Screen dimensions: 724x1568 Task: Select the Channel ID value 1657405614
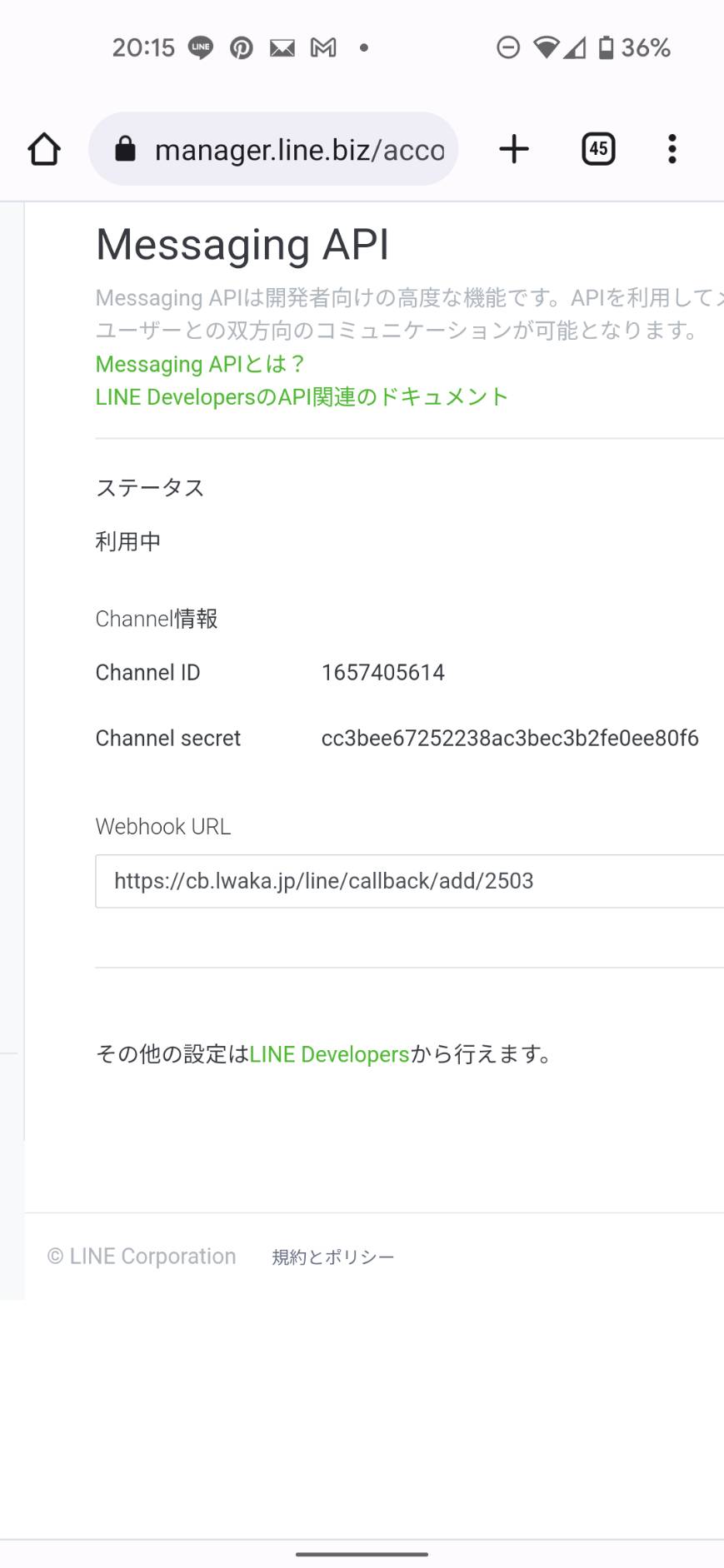[383, 673]
